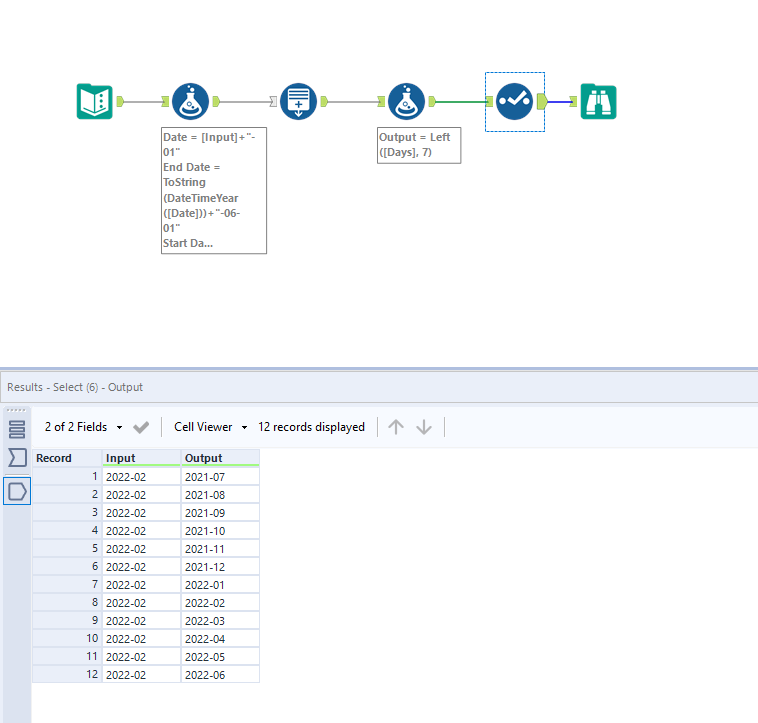Image resolution: width=758 pixels, height=723 pixels.
Task: Click the Record column header
Action: [x=66, y=458]
